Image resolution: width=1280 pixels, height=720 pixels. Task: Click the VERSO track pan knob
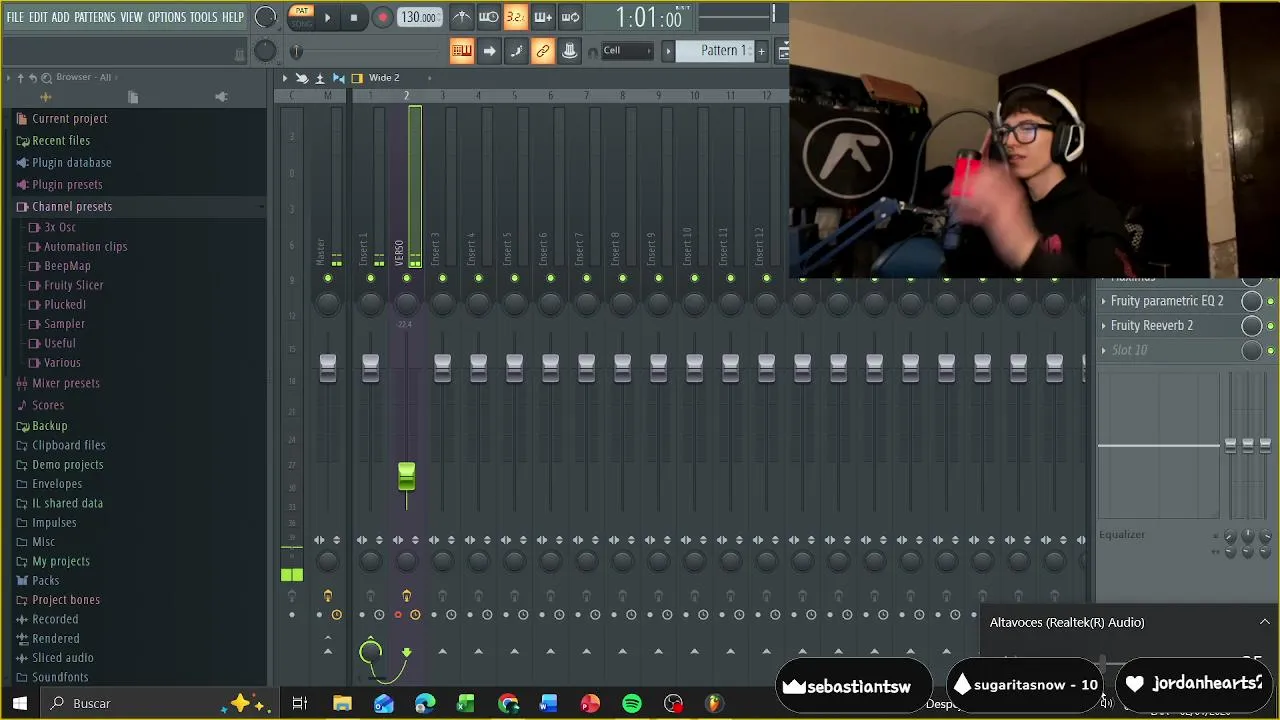pos(406,304)
